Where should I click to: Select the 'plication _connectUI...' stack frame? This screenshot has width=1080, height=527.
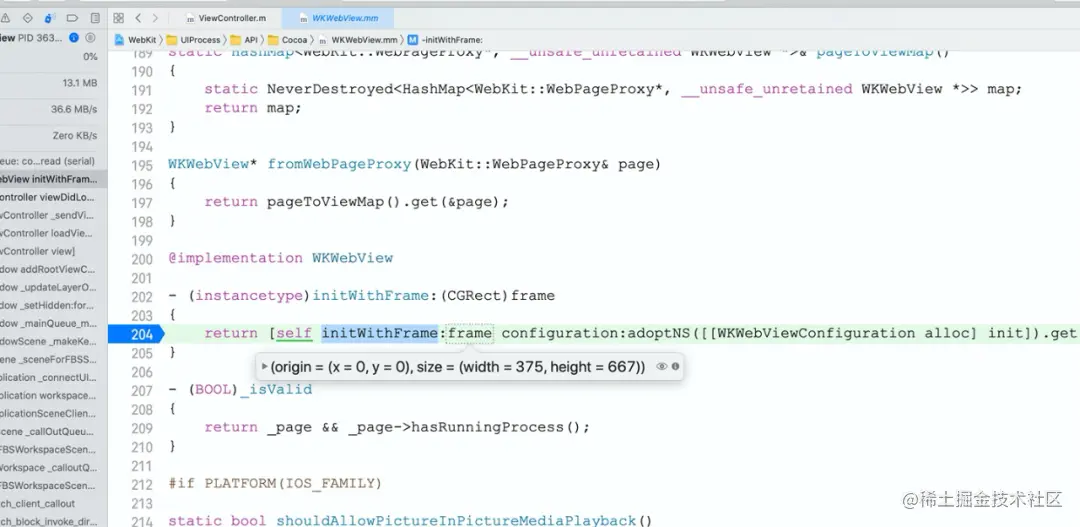pos(53,378)
